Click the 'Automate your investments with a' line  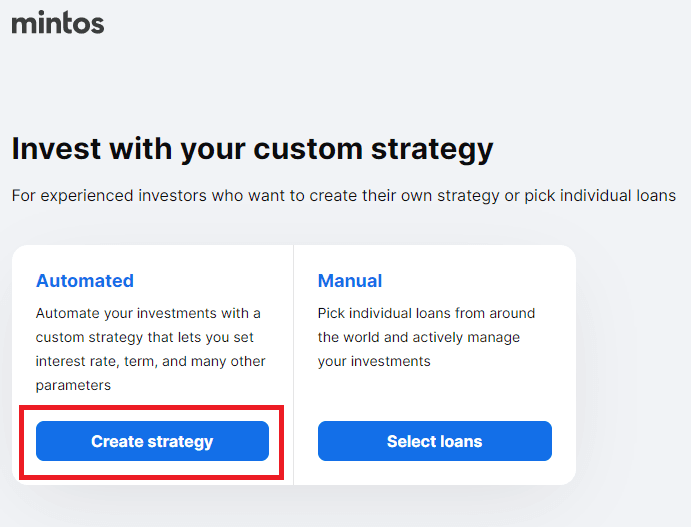pos(148,314)
